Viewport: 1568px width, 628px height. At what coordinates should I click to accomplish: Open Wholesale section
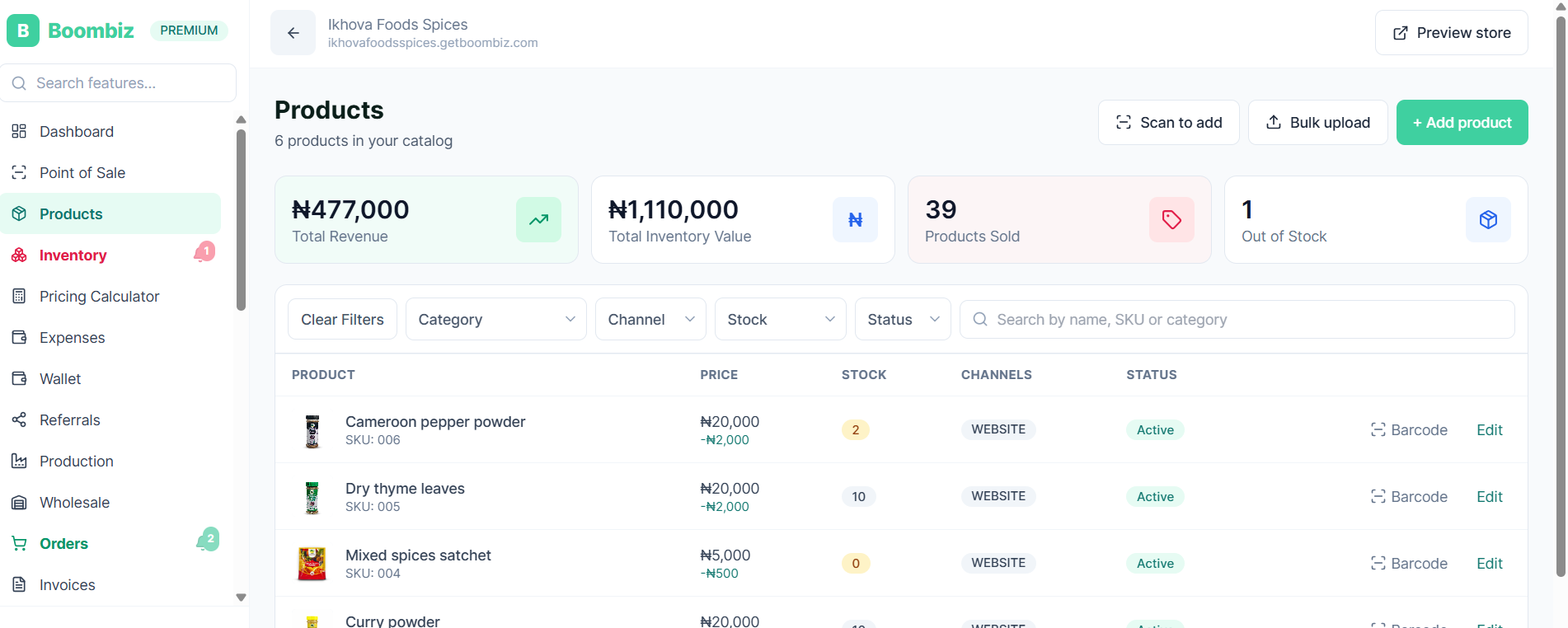110,503
